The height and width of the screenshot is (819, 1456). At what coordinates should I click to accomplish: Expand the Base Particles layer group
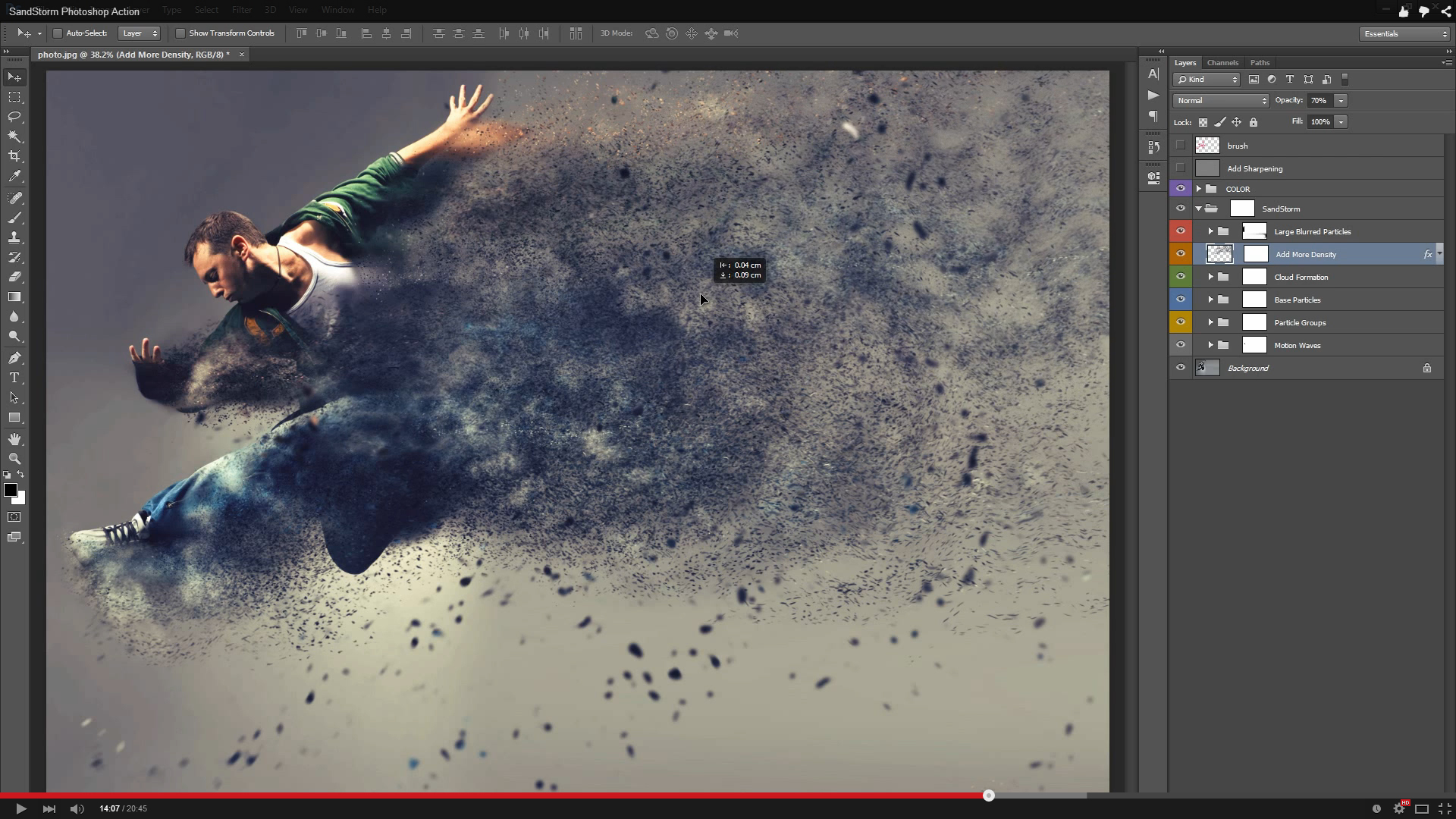(1210, 299)
